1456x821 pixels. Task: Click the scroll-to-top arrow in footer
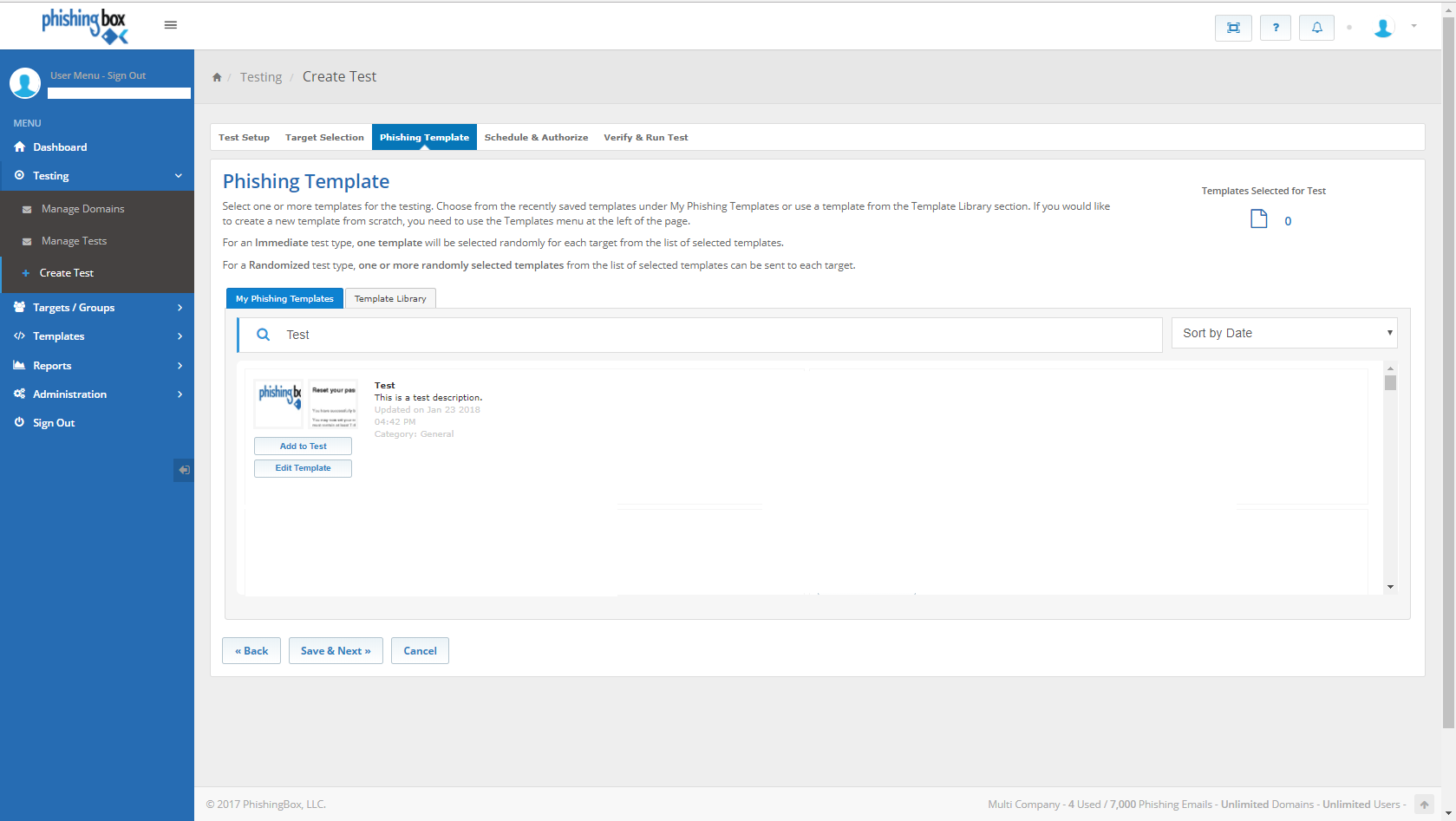pos(1424,805)
